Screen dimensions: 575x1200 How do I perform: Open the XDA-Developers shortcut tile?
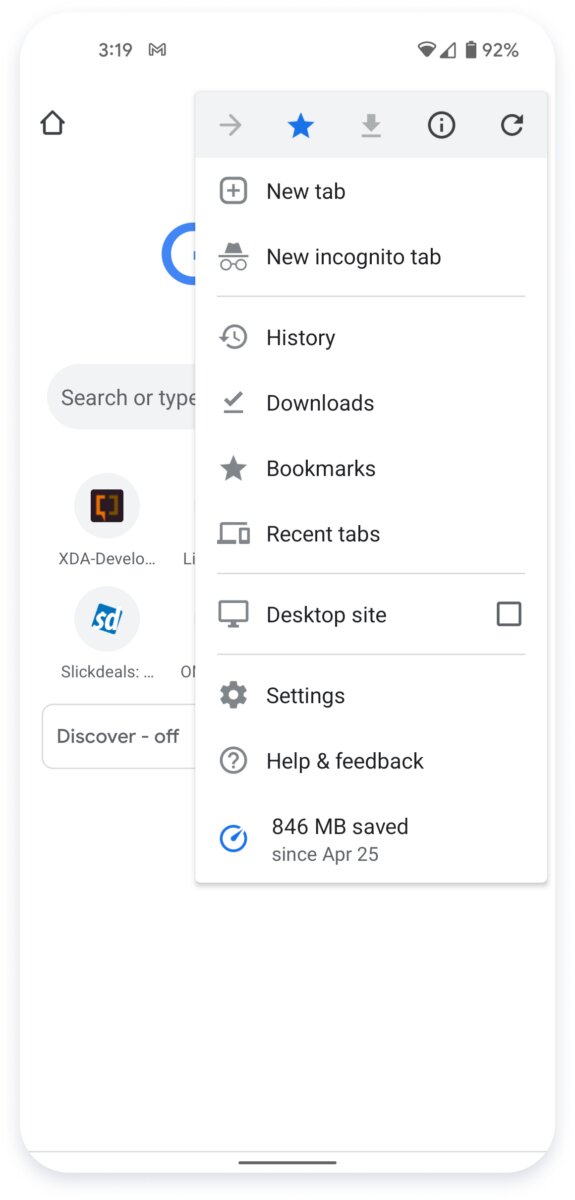(107, 520)
